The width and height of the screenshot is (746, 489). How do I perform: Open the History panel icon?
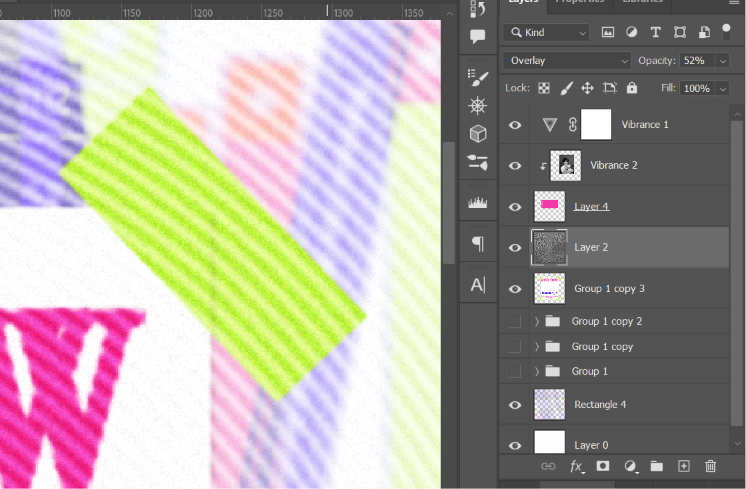point(478,9)
